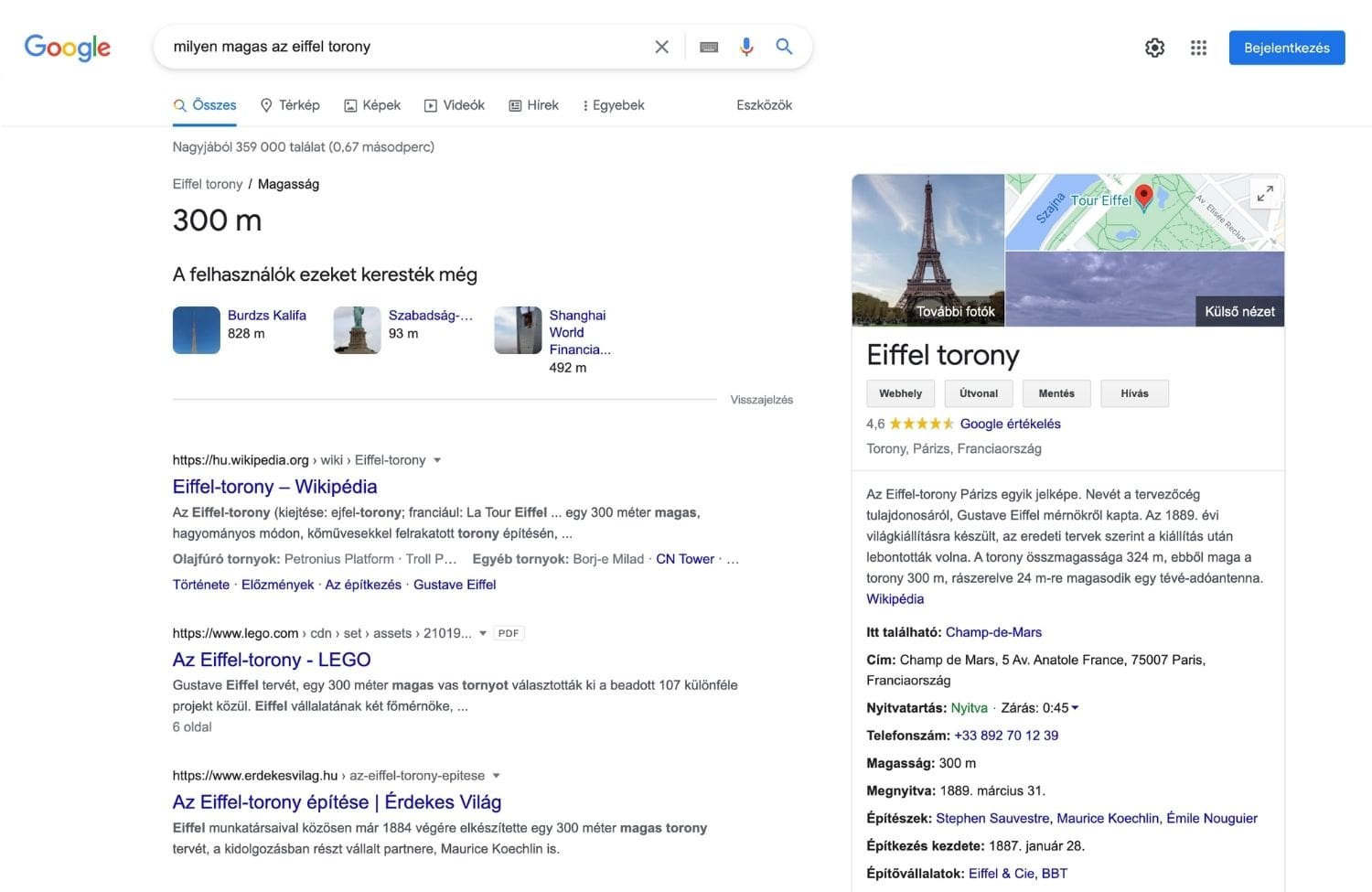Image resolution: width=1372 pixels, height=892 pixels.
Task: Click the Google logo
Action: tap(68, 48)
